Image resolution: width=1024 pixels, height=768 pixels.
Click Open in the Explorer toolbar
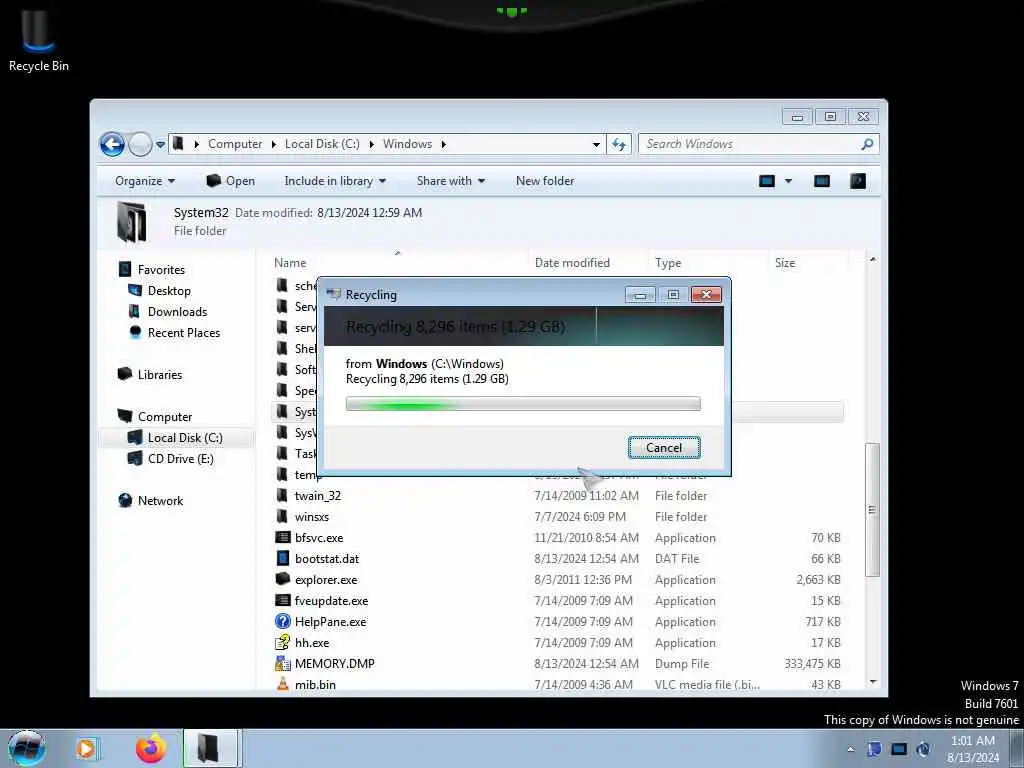click(x=231, y=181)
